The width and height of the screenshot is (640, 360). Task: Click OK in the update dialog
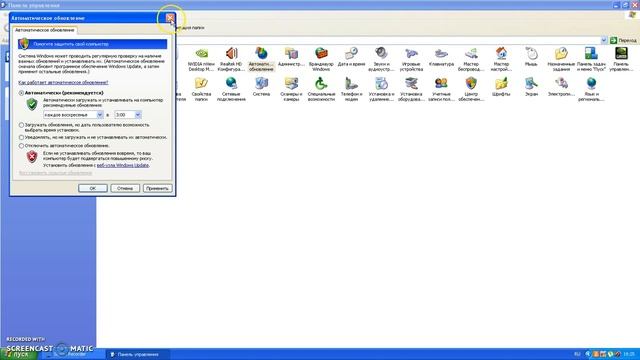[93, 188]
